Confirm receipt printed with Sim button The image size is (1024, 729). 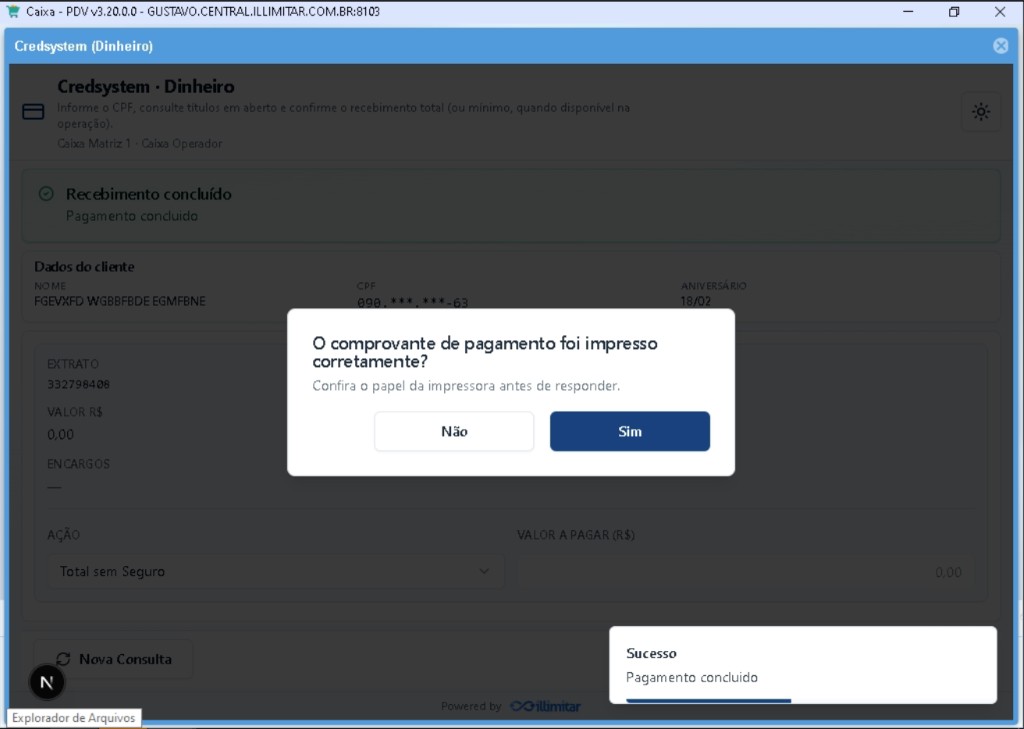[x=630, y=431]
